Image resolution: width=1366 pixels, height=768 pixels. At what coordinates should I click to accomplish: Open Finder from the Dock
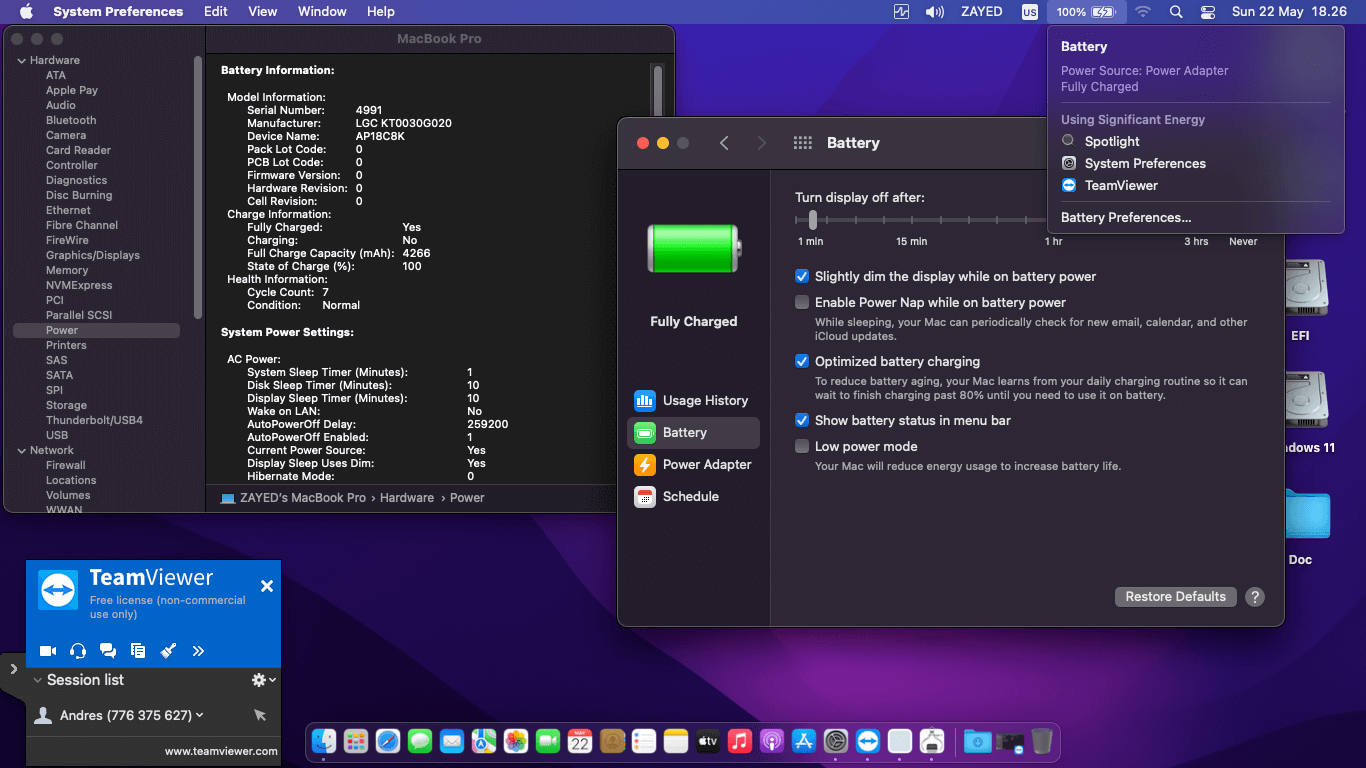324,741
